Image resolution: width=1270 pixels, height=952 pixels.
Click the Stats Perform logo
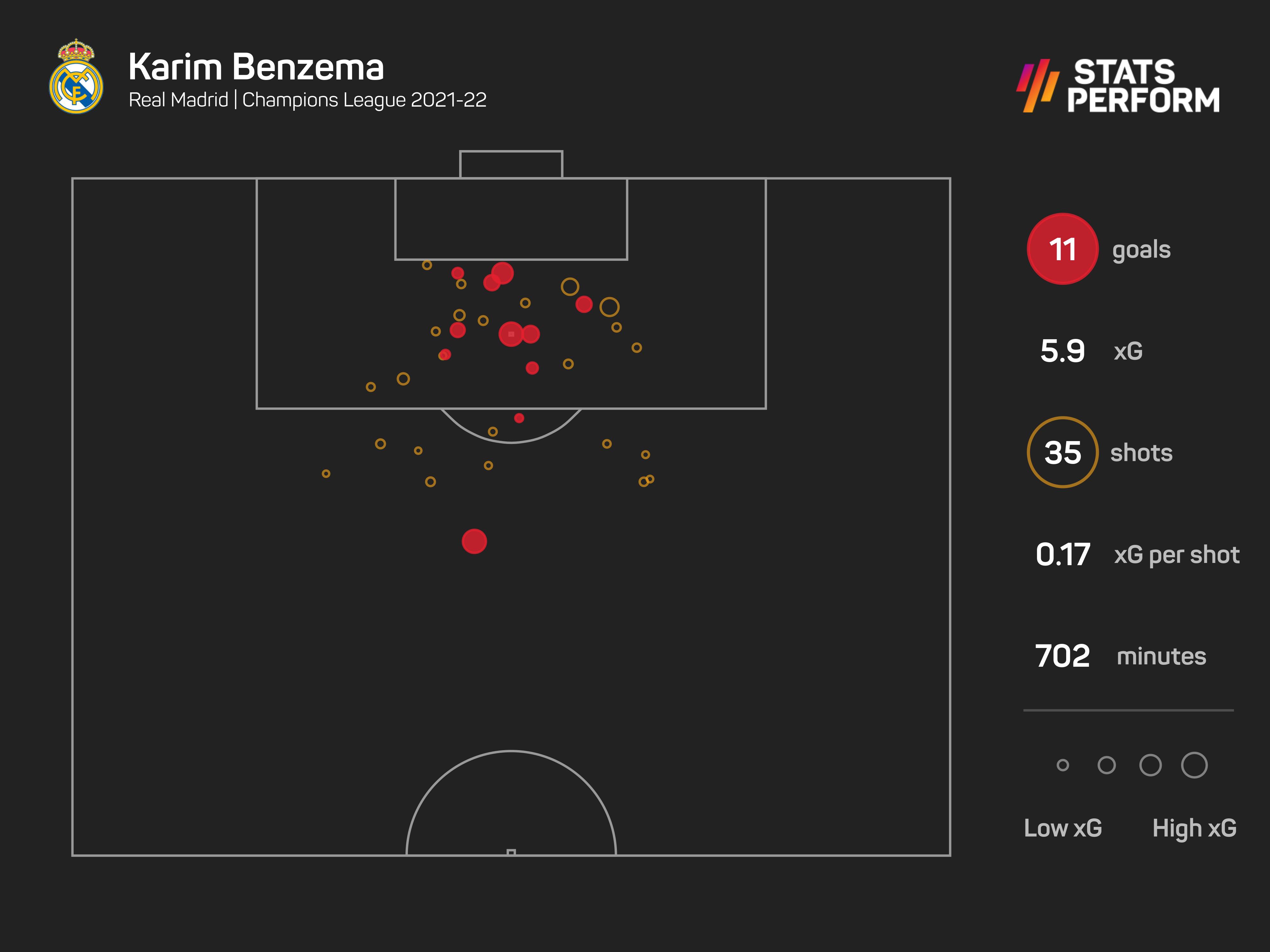point(1118,85)
